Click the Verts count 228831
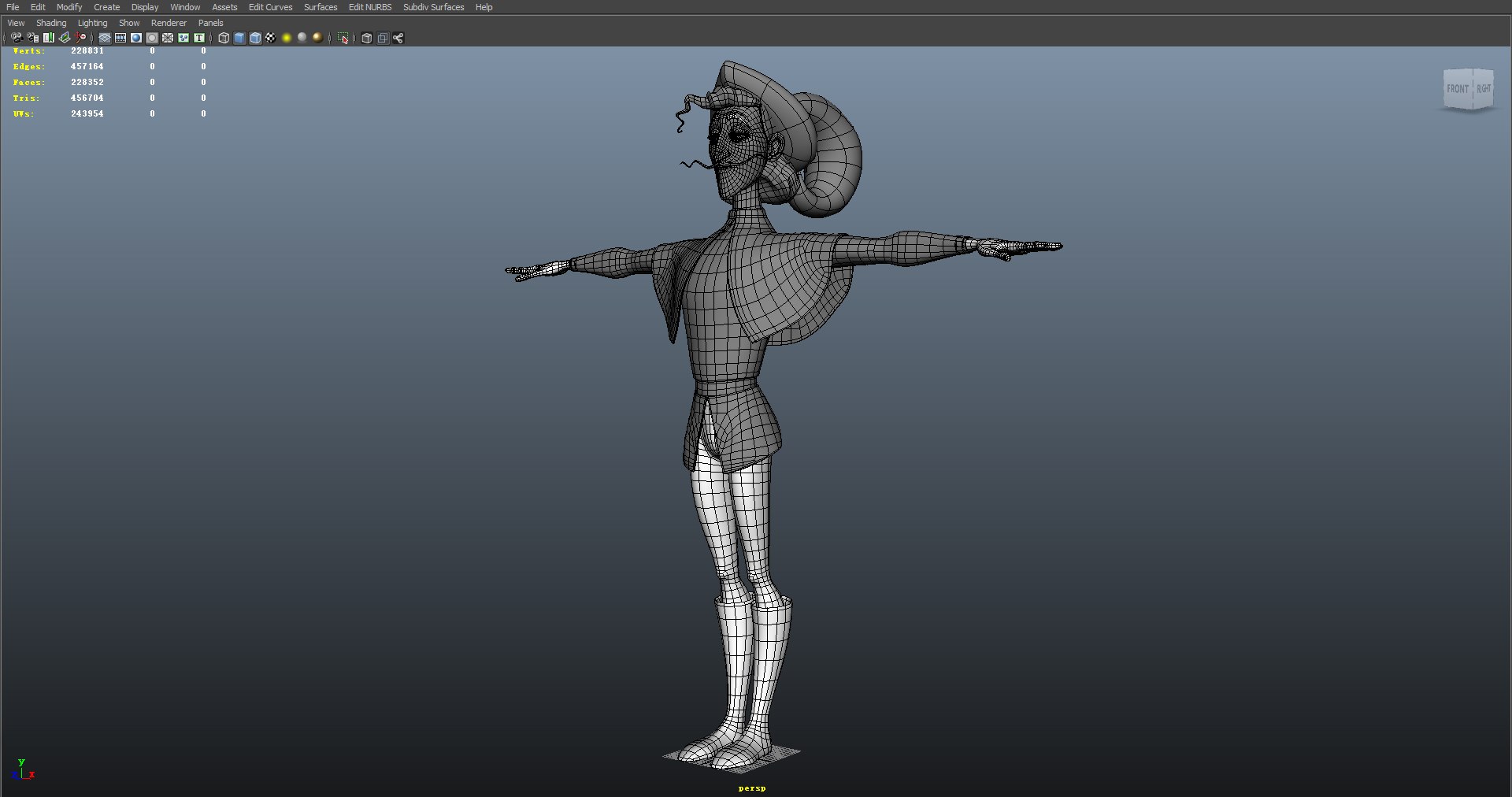This screenshot has width=1512, height=797. point(87,50)
